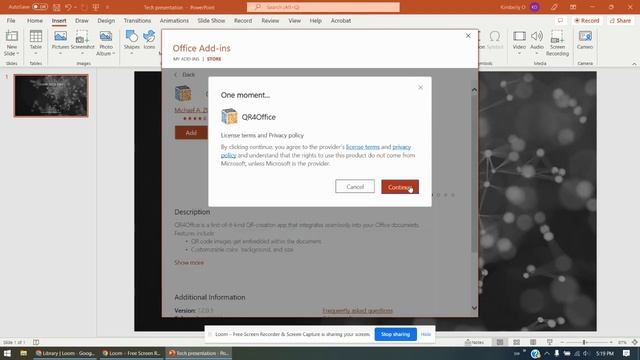Click zoom in plus button
The image size is (640, 360).
click(x=611, y=342)
